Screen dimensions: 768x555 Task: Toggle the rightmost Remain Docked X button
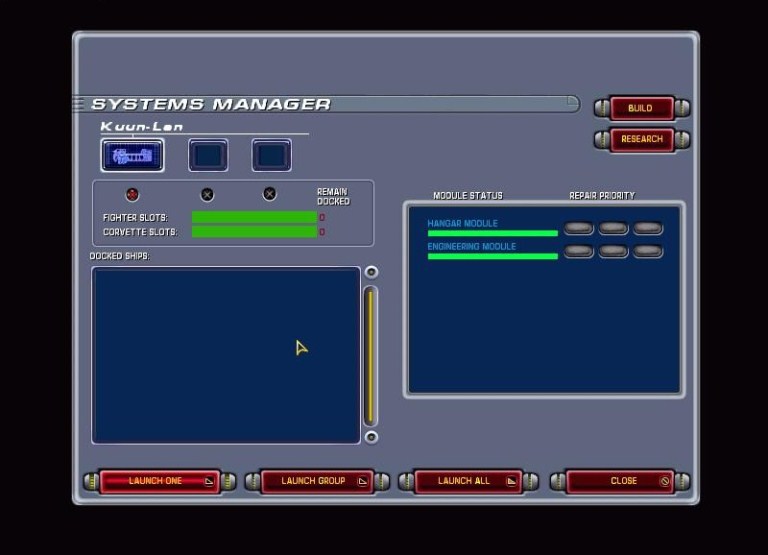click(x=269, y=194)
